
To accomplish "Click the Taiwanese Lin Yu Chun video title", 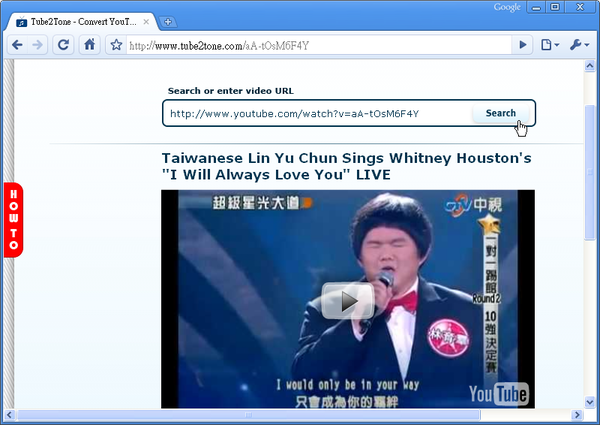I will click(x=346, y=166).
